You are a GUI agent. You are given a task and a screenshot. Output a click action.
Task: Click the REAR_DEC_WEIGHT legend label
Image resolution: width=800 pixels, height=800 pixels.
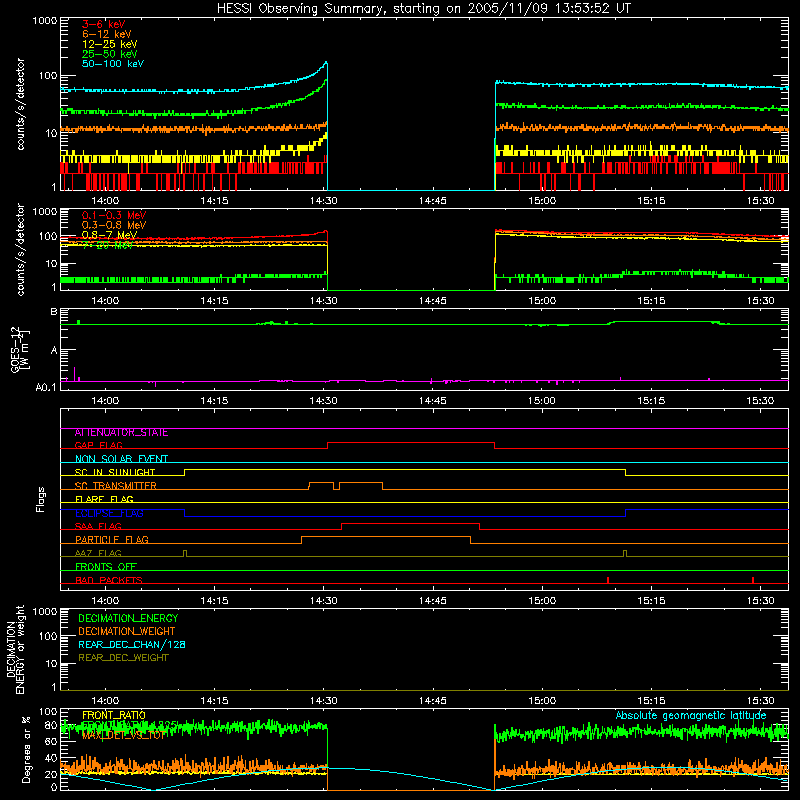point(123,658)
